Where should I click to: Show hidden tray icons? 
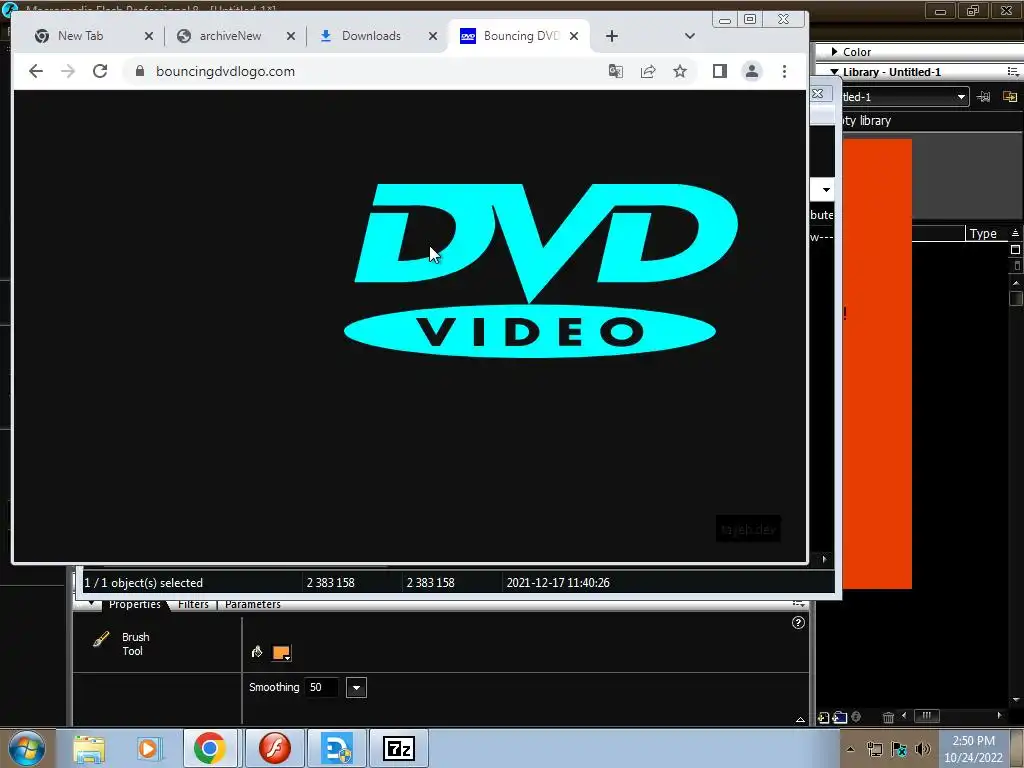click(850, 749)
